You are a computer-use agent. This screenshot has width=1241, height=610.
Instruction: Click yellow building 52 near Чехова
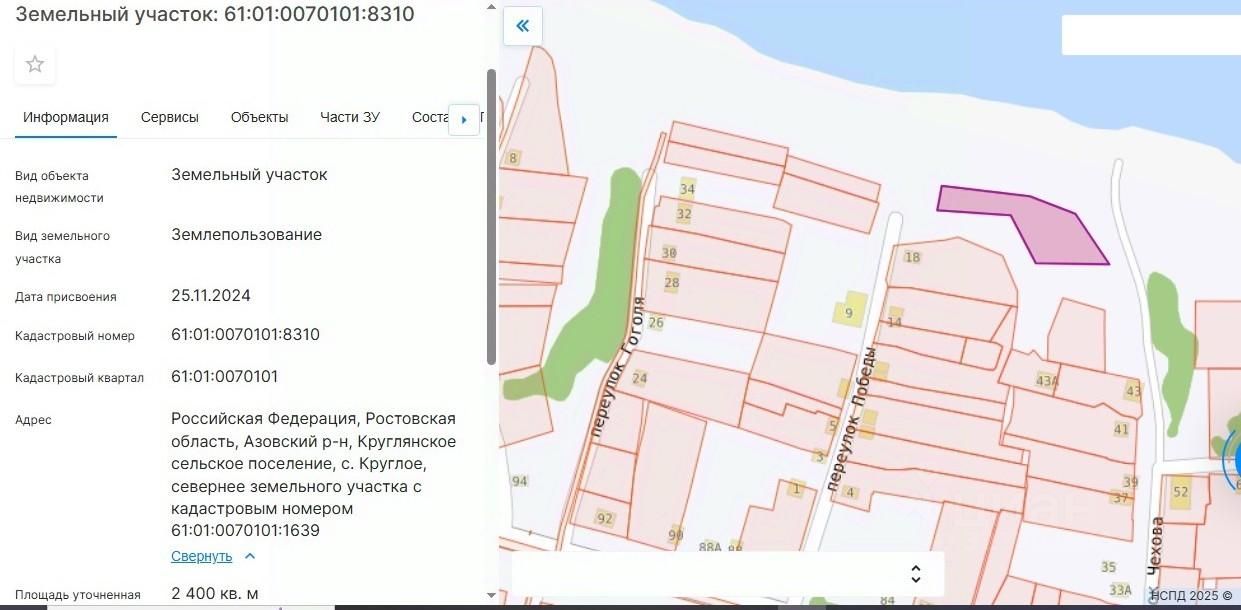coord(1182,491)
